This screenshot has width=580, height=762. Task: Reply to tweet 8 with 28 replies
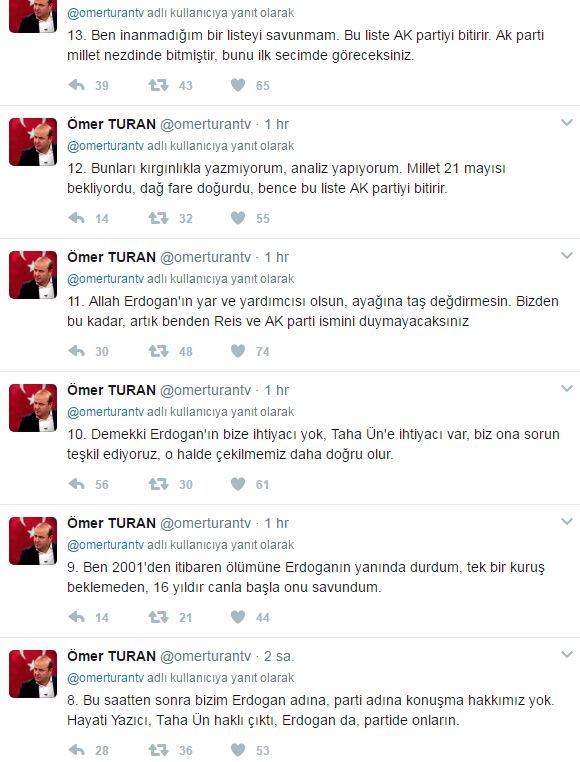[77, 750]
